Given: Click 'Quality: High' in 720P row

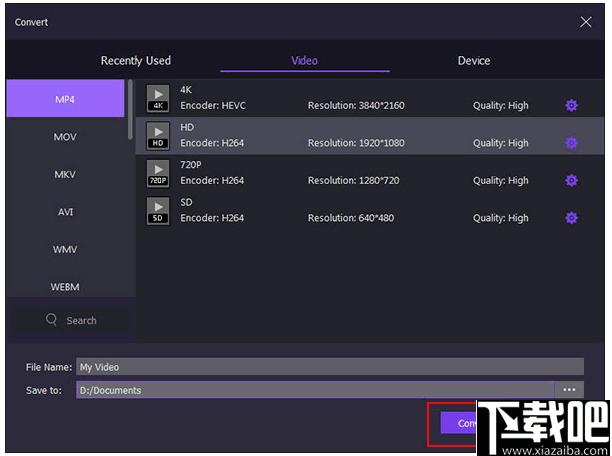Looking at the screenshot, I should tap(500, 181).
